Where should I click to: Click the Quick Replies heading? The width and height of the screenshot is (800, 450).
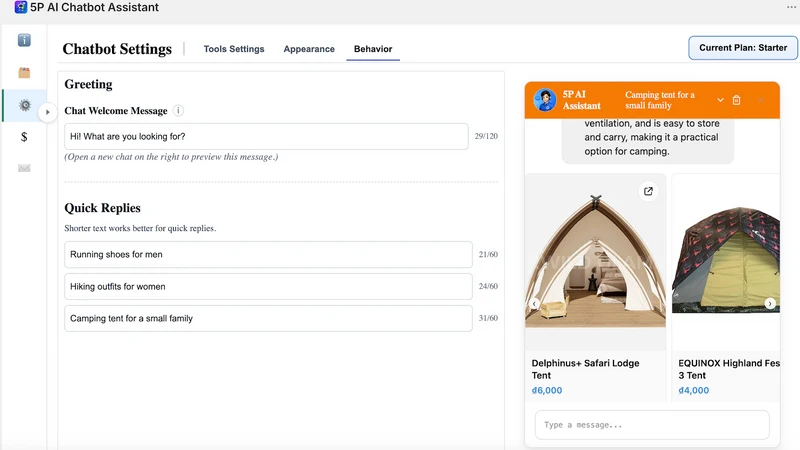[102, 208]
